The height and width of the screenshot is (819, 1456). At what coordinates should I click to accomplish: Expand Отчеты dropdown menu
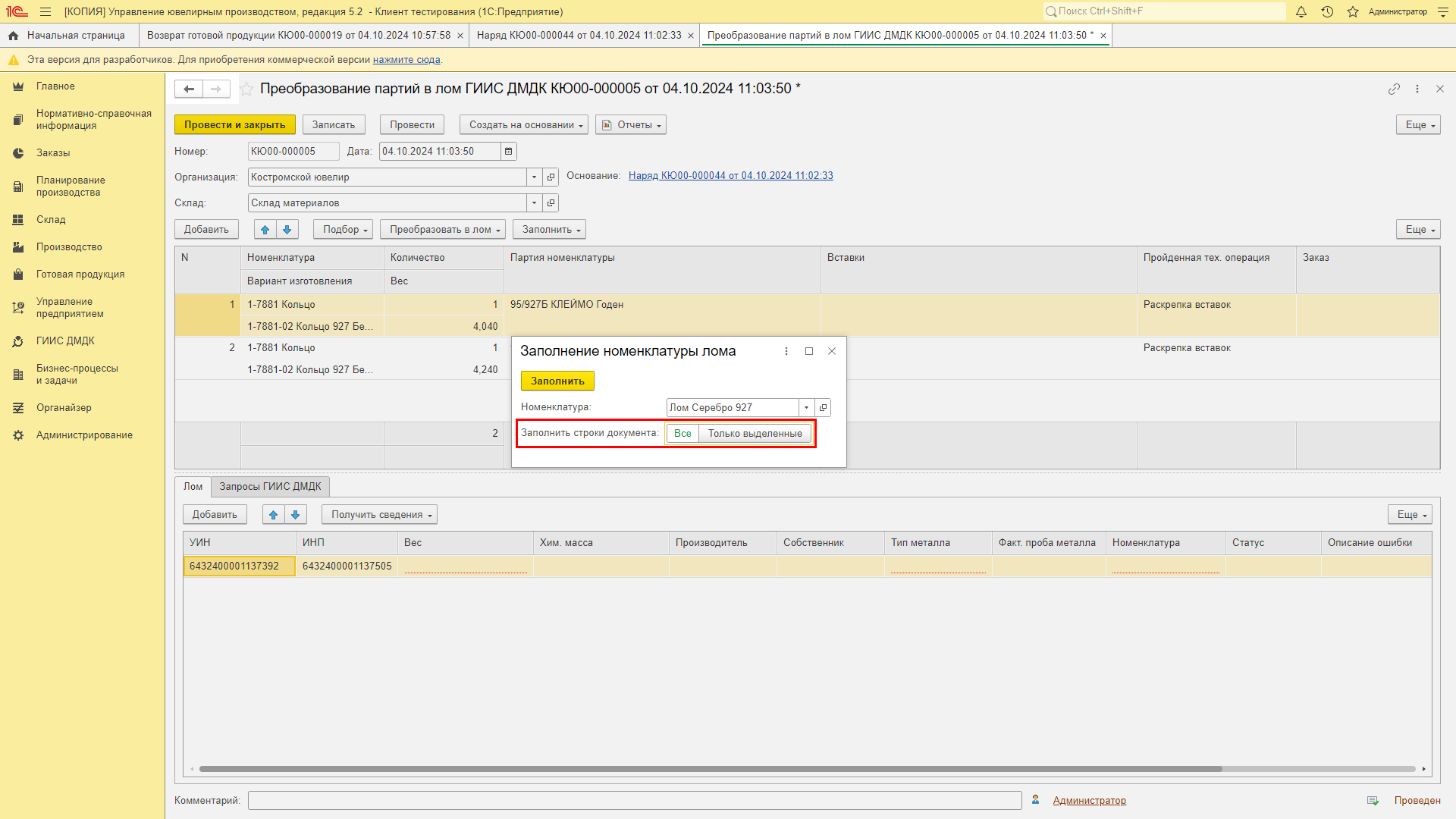(x=631, y=125)
